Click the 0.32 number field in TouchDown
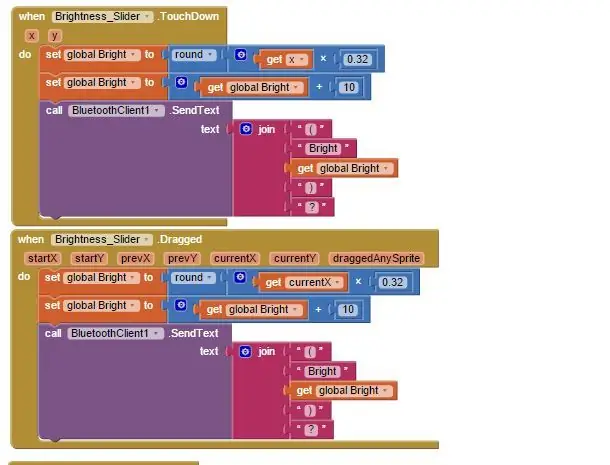610x465 pixels. pyautogui.click(x=357, y=60)
